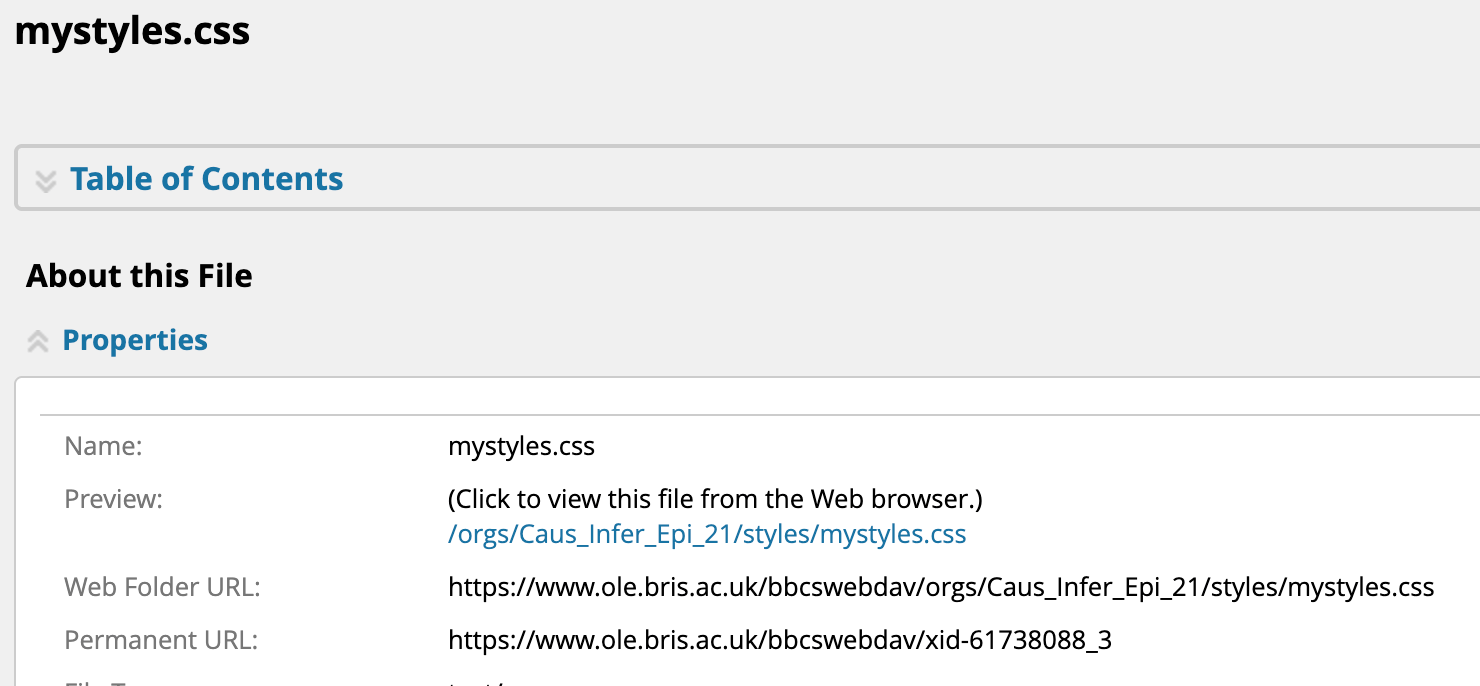Collapse the Properties double-chevron icon

pyautogui.click(x=38, y=341)
